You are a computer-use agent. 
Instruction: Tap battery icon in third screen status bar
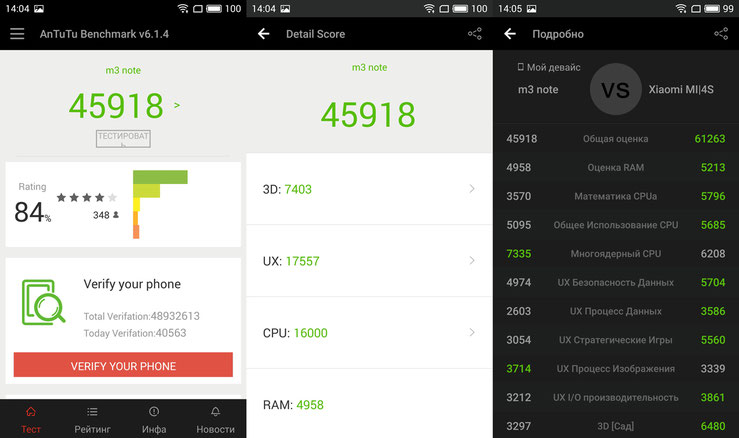[712, 8]
